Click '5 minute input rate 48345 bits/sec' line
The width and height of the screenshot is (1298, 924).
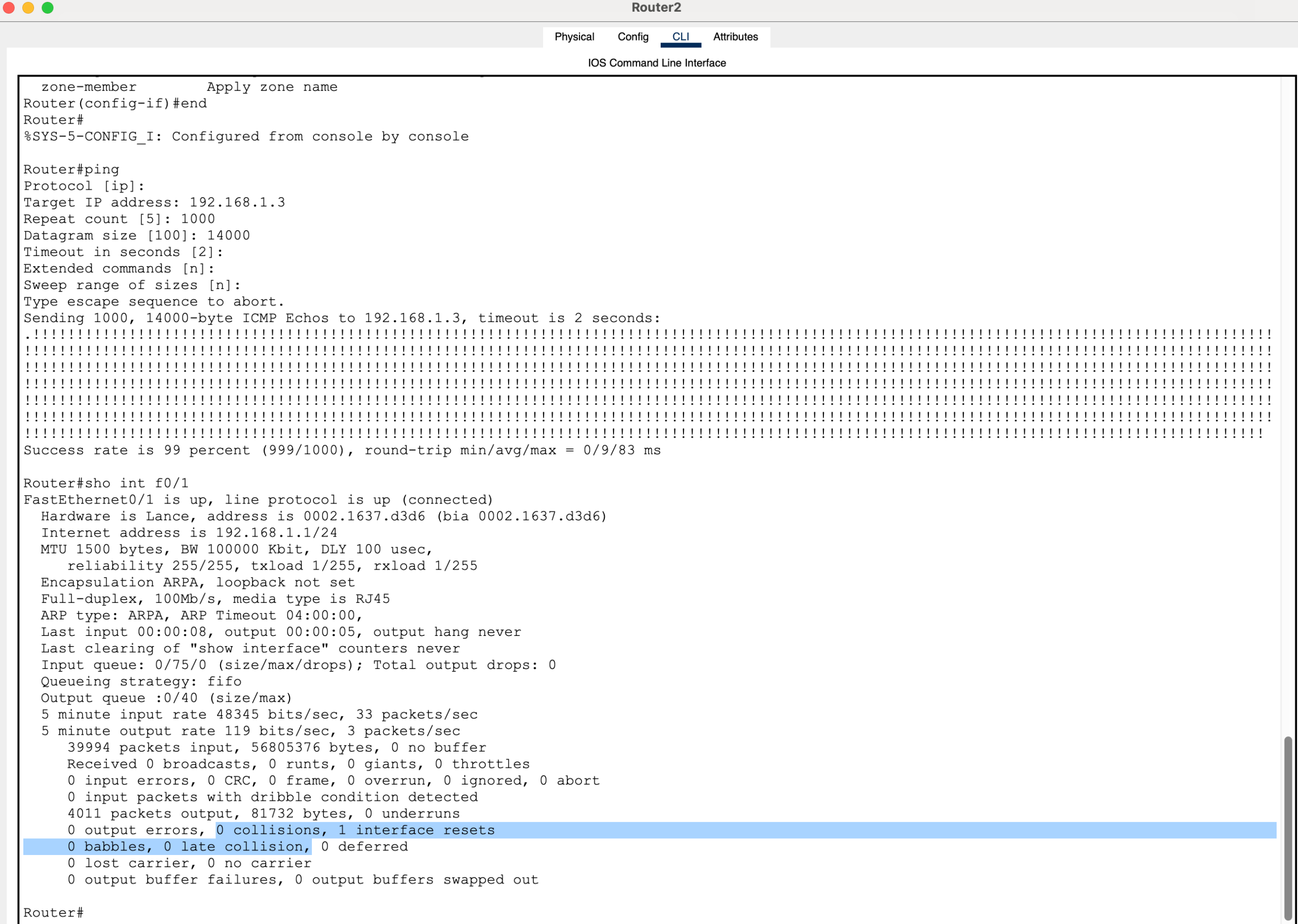tap(260, 714)
